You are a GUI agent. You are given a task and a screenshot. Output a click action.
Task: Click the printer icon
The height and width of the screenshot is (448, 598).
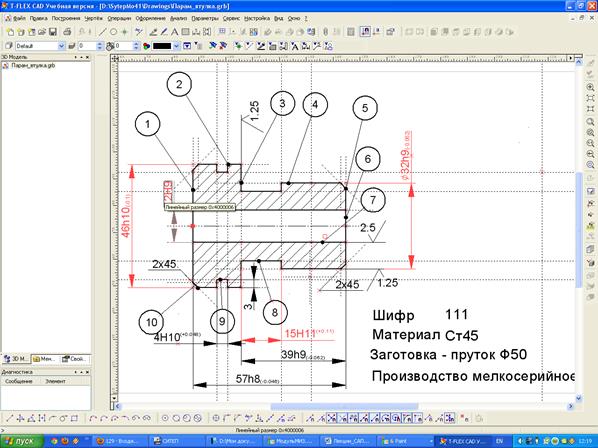tap(67, 32)
